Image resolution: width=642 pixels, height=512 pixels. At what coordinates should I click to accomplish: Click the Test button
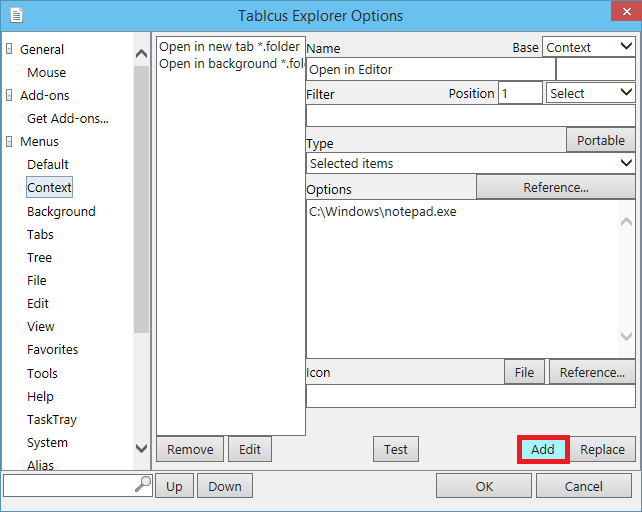396,449
